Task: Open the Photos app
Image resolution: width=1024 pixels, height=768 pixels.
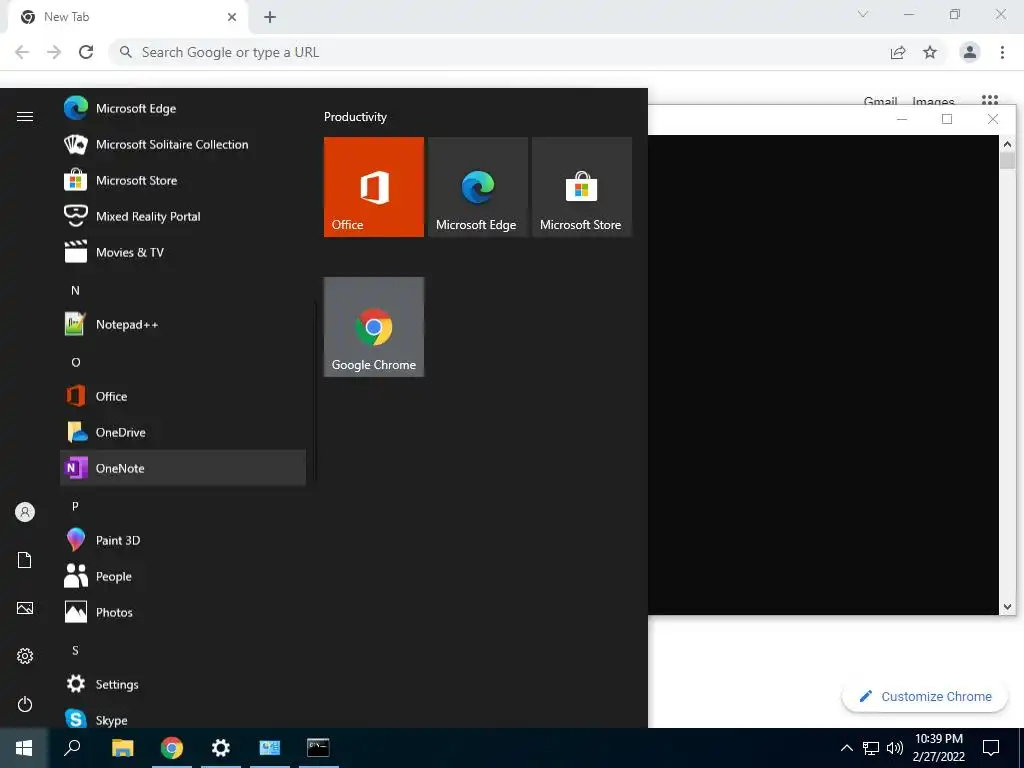Action: click(183, 612)
